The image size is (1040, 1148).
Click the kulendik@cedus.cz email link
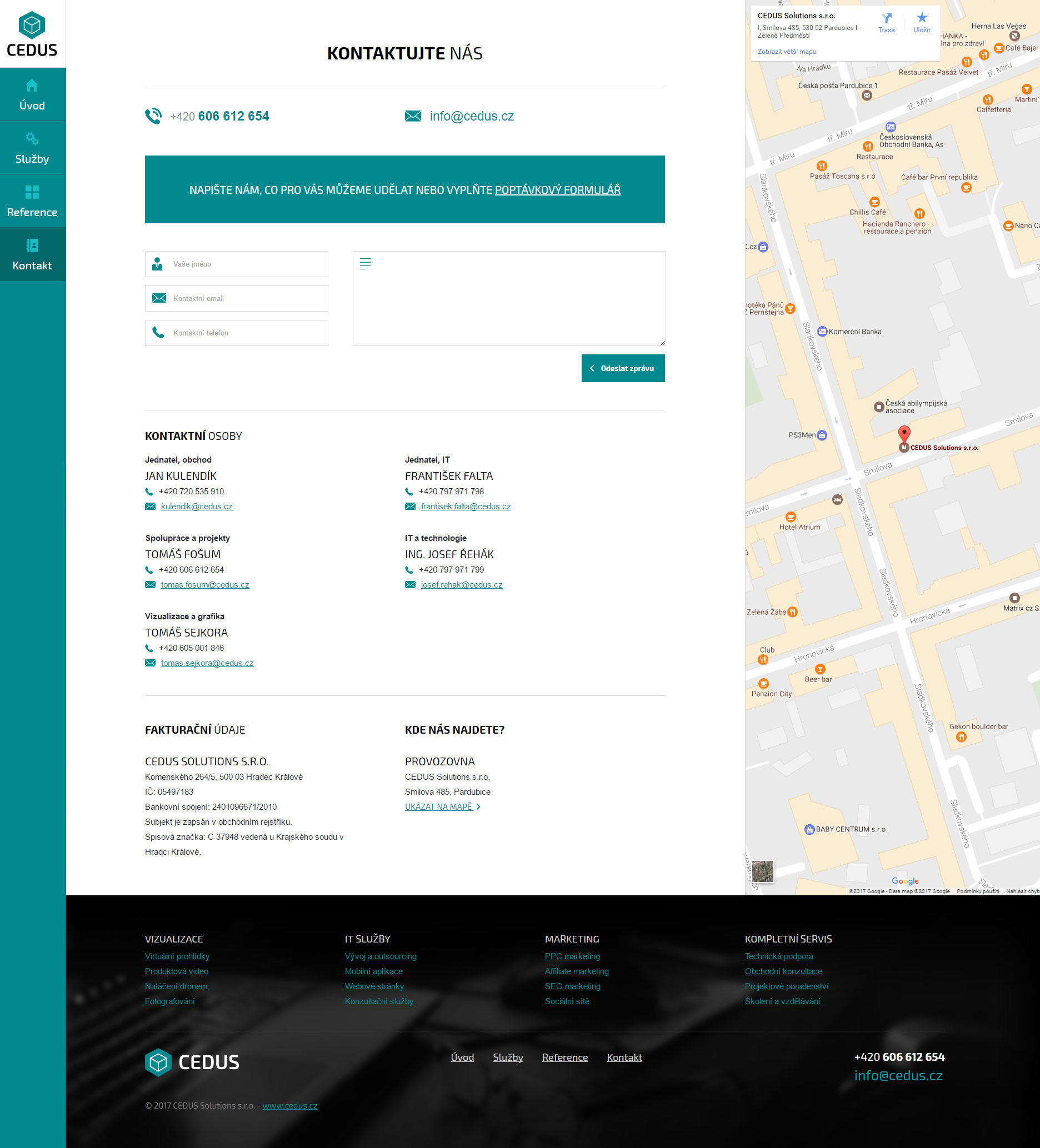[197, 506]
